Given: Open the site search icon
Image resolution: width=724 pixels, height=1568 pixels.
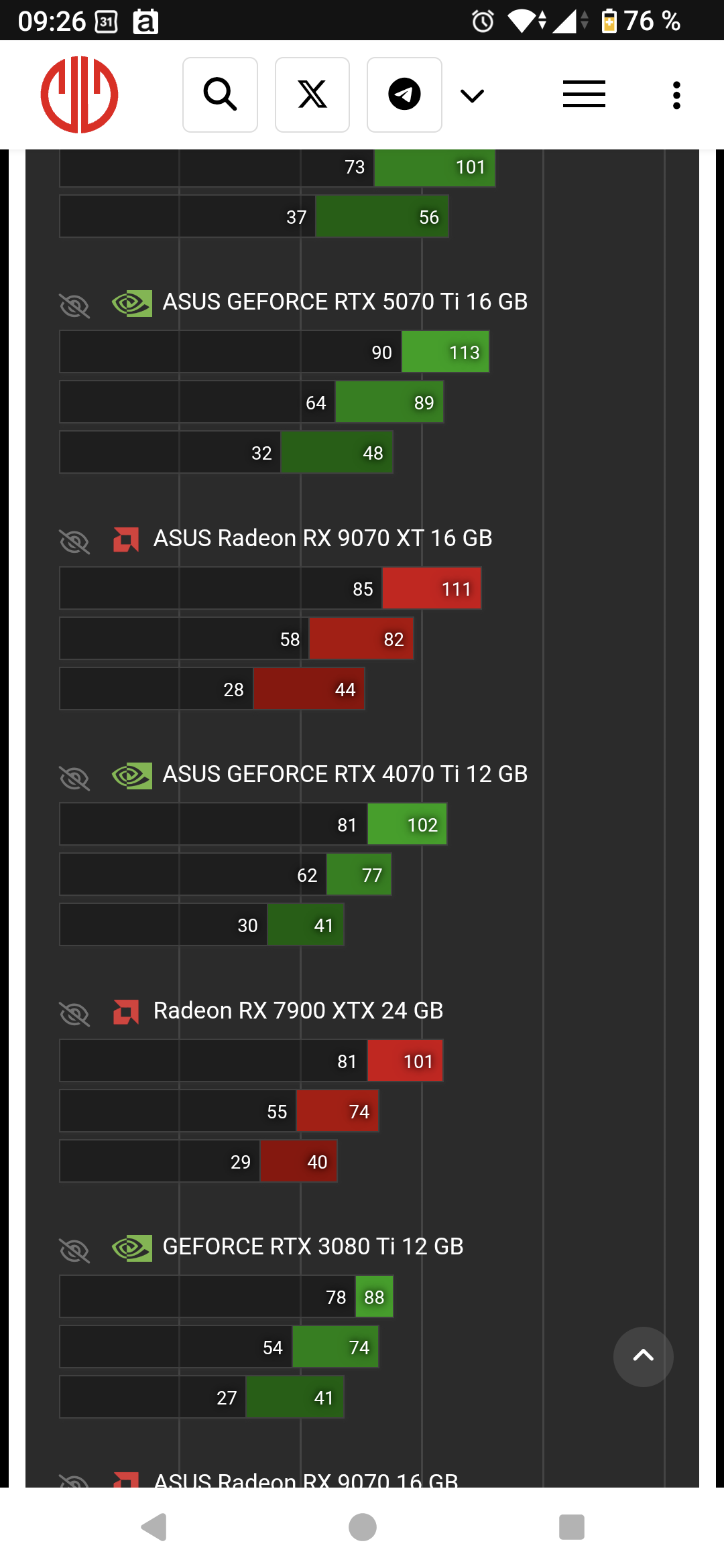Looking at the screenshot, I should 220,94.
